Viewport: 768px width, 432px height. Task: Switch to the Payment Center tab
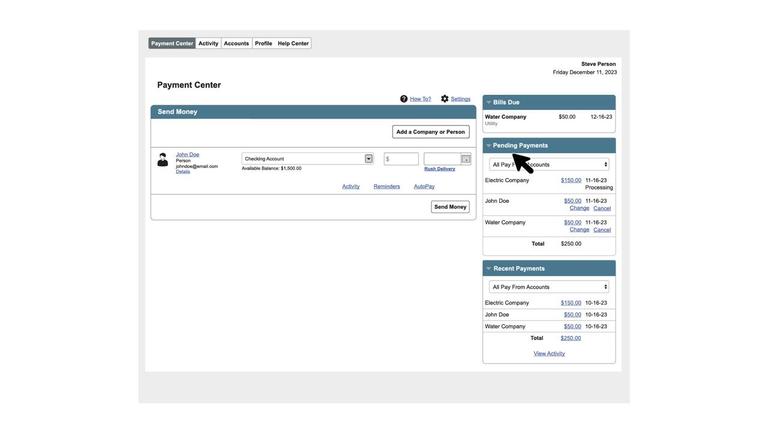(x=172, y=43)
